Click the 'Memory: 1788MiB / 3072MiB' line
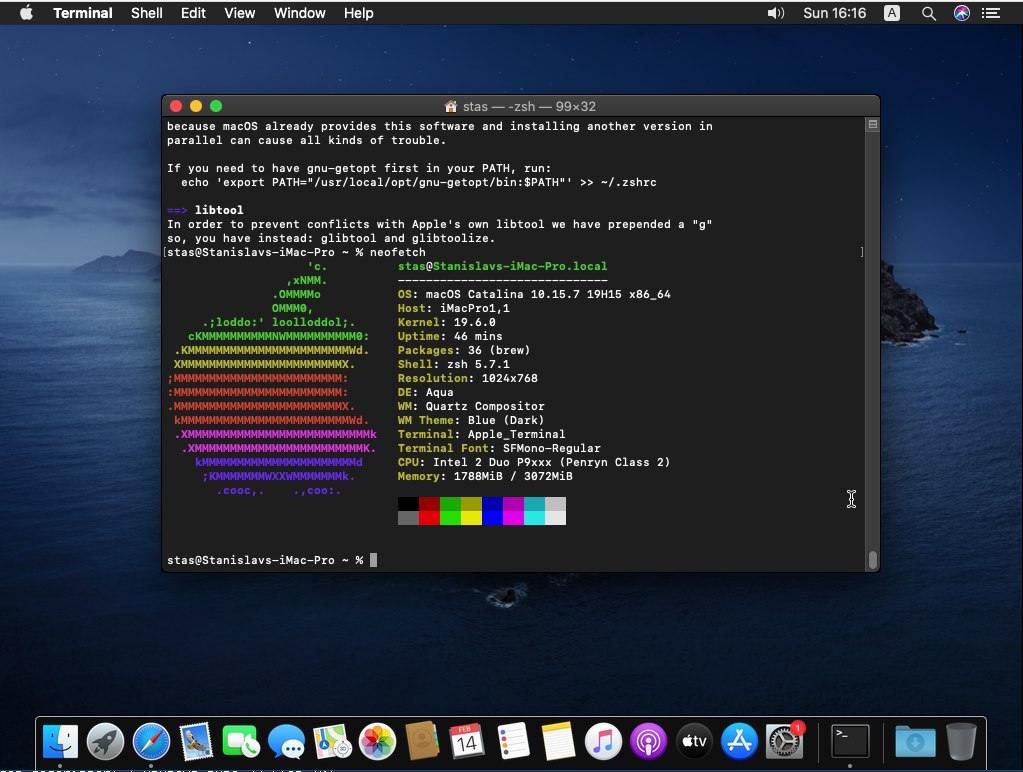 [x=485, y=476]
